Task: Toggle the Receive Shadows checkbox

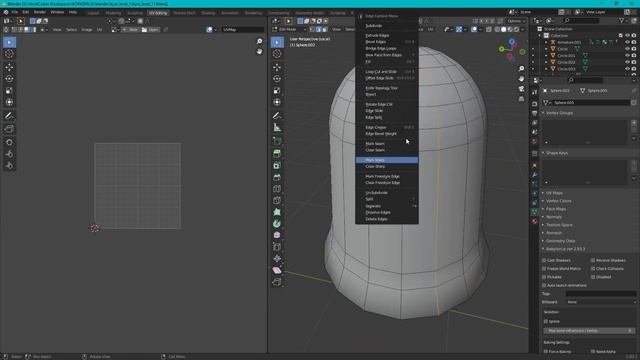Action: [x=593, y=260]
